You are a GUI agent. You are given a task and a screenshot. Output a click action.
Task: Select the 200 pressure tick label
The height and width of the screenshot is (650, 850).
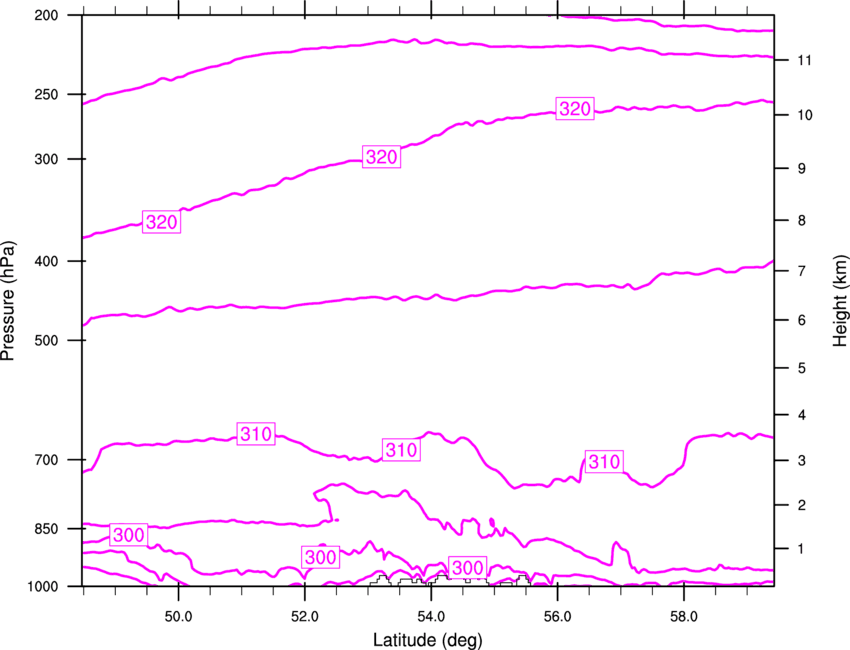(x=47, y=15)
